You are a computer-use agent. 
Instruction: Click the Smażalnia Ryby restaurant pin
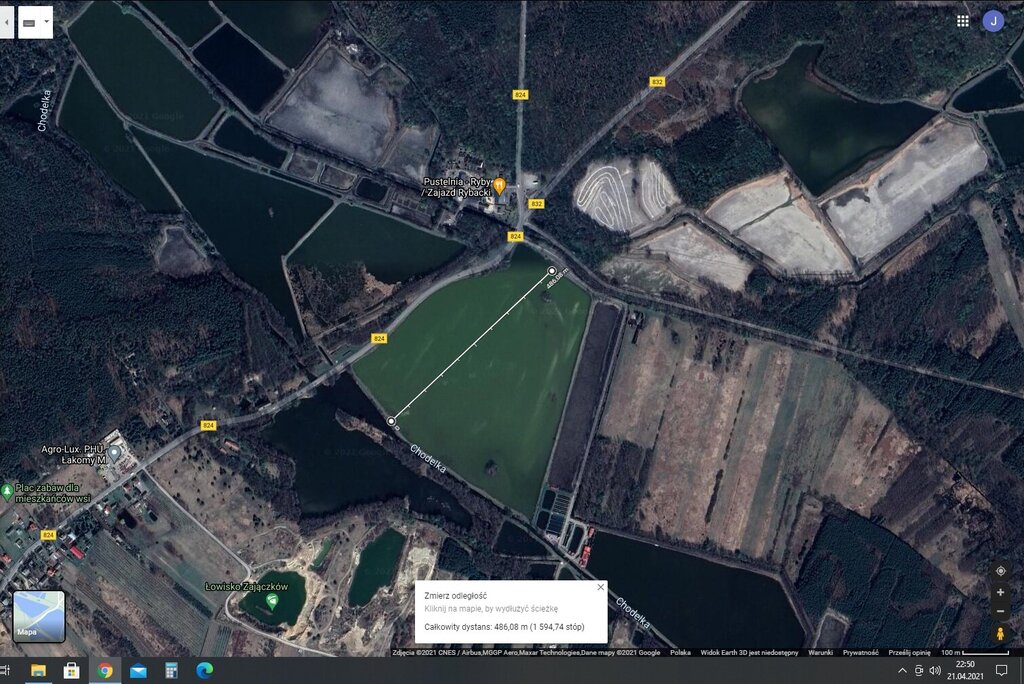(x=499, y=185)
